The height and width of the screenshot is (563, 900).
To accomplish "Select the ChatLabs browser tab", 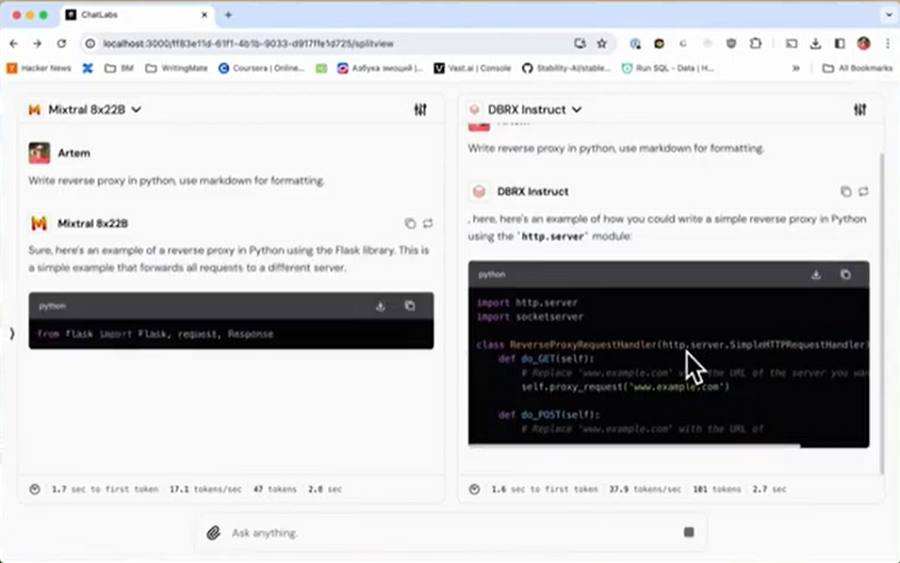I will [135, 15].
